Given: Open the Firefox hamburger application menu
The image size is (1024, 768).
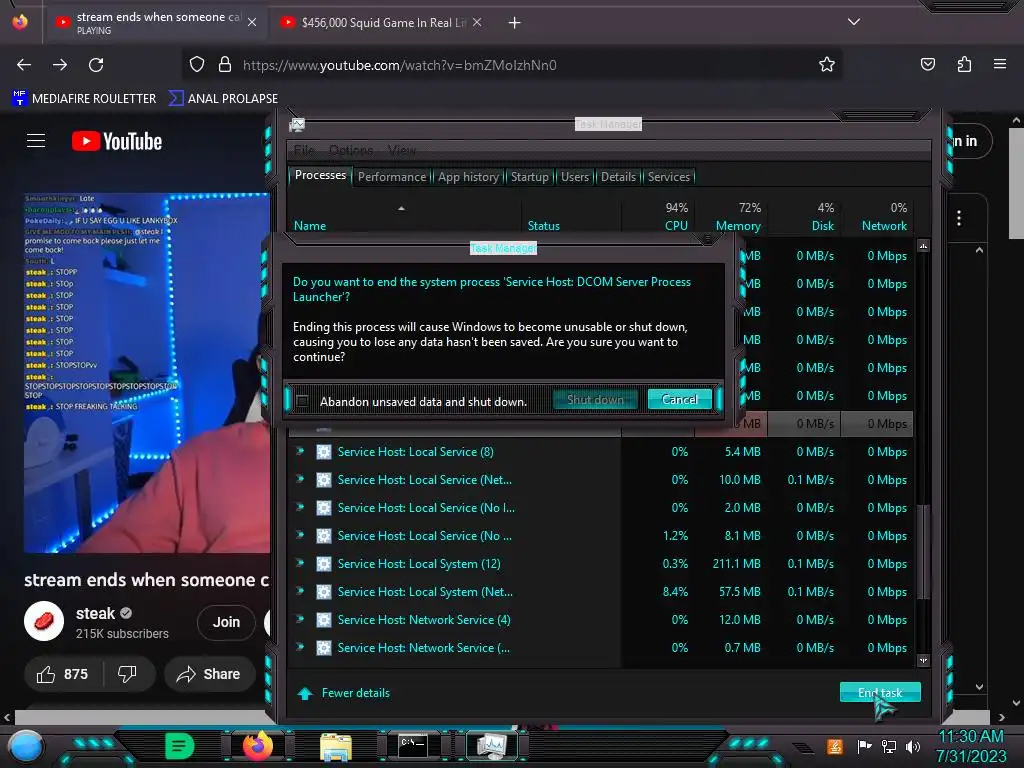Looking at the screenshot, I should [x=1000, y=65].
